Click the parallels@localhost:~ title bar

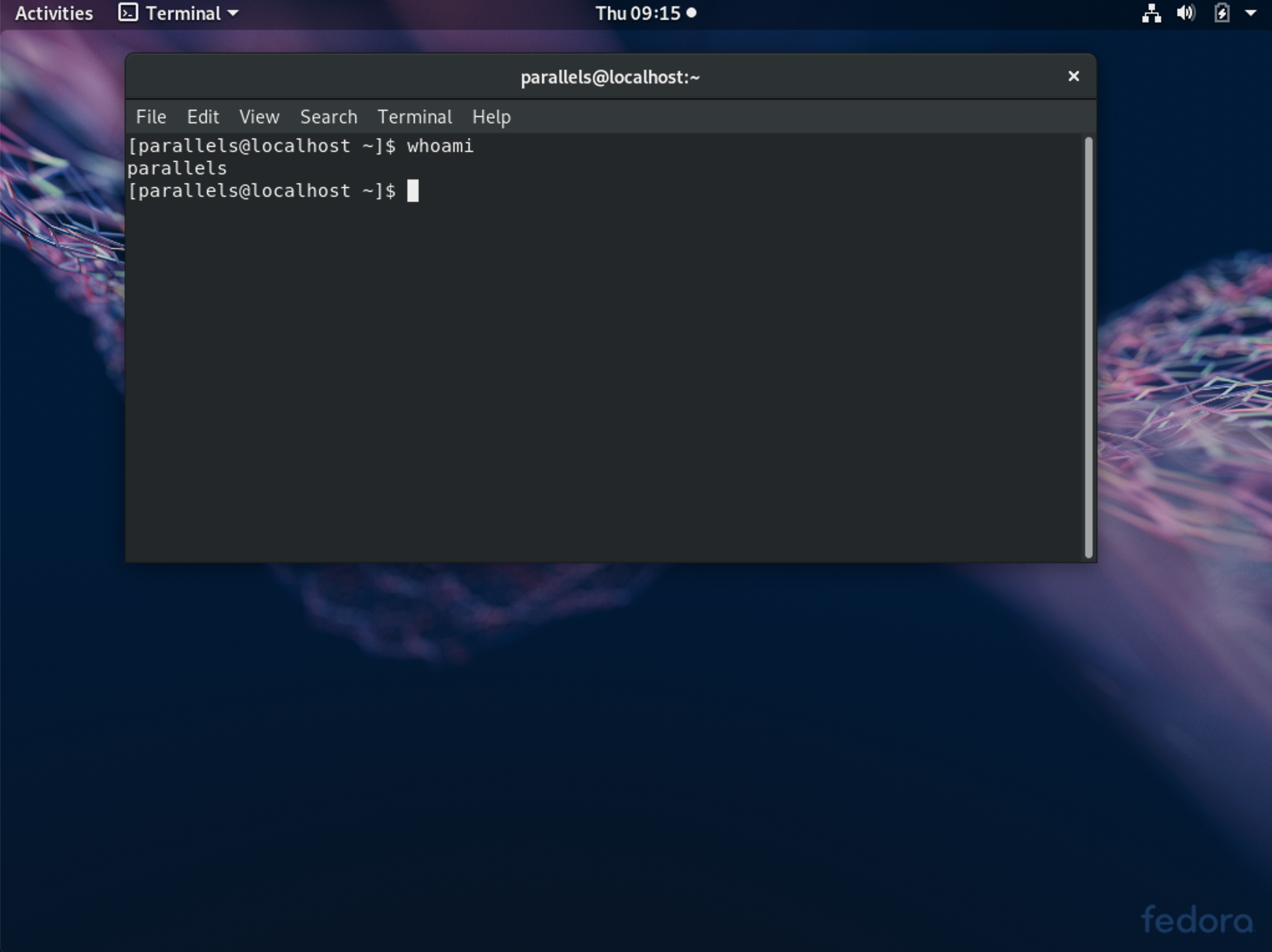tap(610, 77)
